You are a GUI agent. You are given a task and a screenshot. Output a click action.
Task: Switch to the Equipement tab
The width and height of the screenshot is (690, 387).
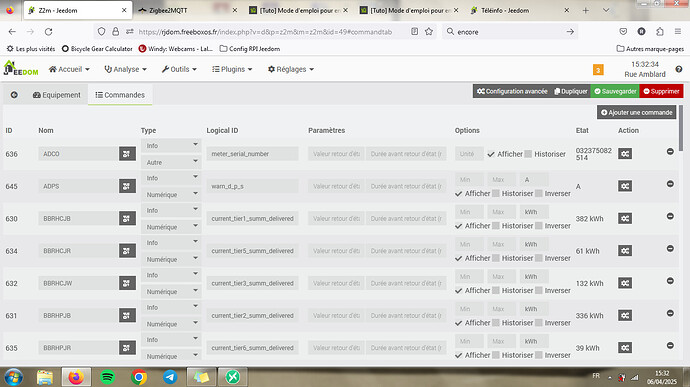point(57,95)
